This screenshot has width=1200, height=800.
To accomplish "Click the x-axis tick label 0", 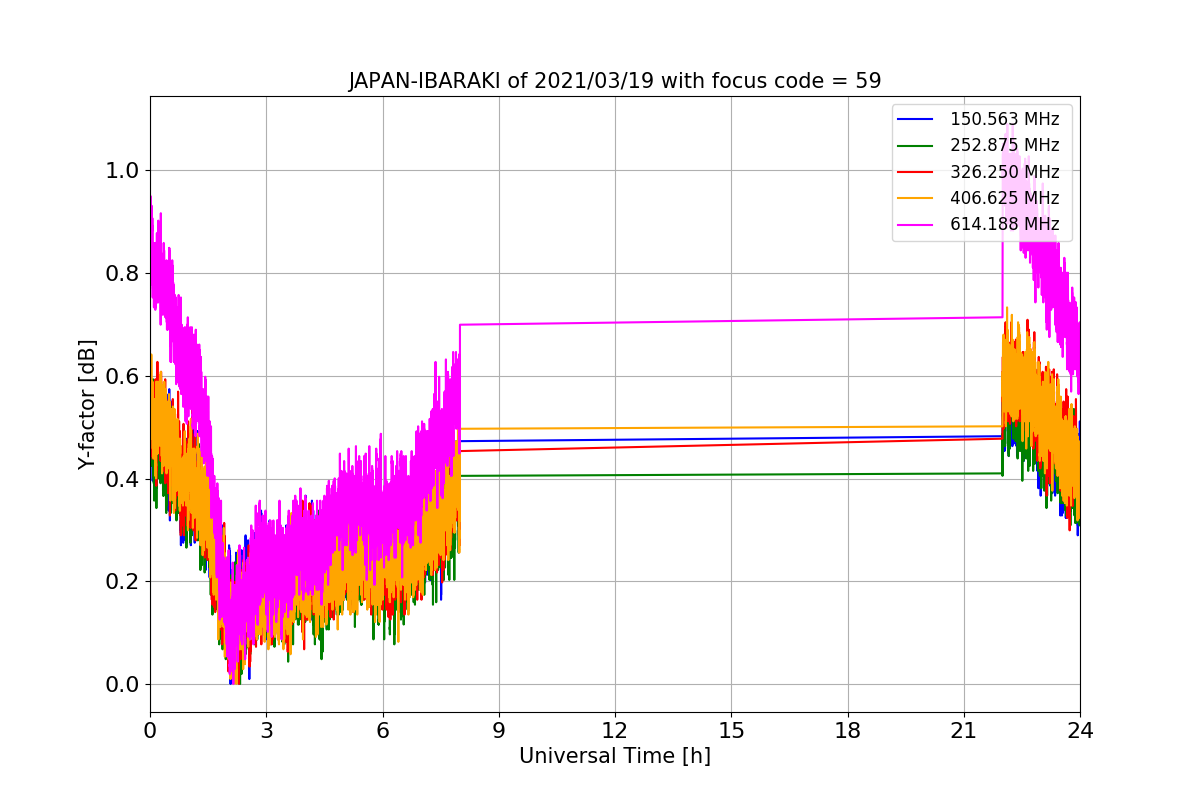I will coord(150,730).
